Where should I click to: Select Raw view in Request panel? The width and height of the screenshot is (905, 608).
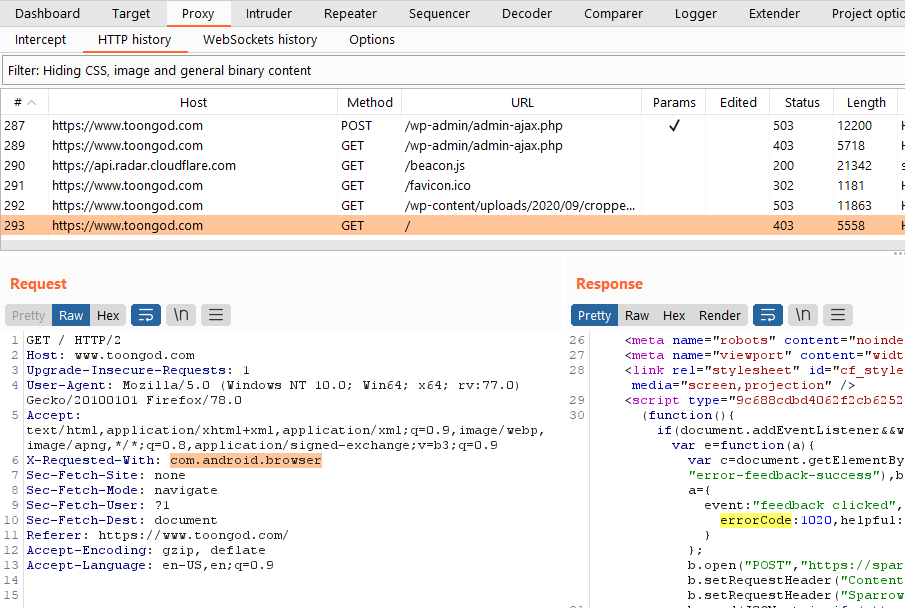coord(71,315)
